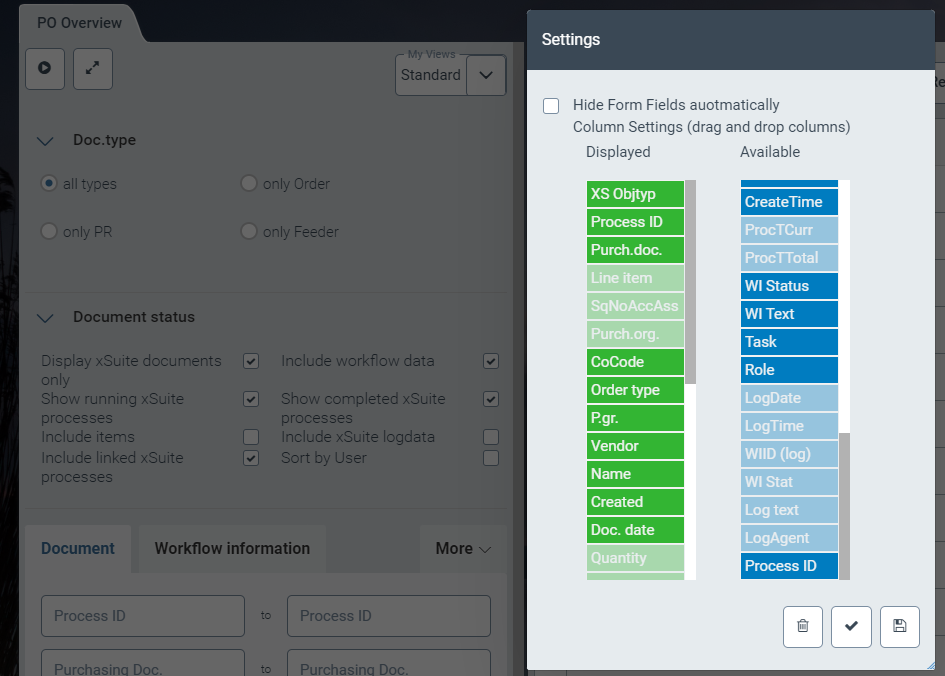
Task: Click the floppy disk save icon
Action: point(899,626)
